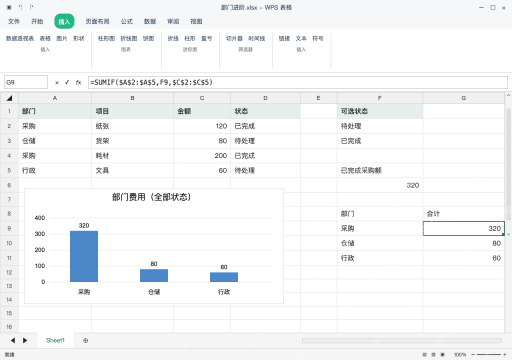Insert a symbol with 符号
Screen dimensions: 512x360
point(318,39)
